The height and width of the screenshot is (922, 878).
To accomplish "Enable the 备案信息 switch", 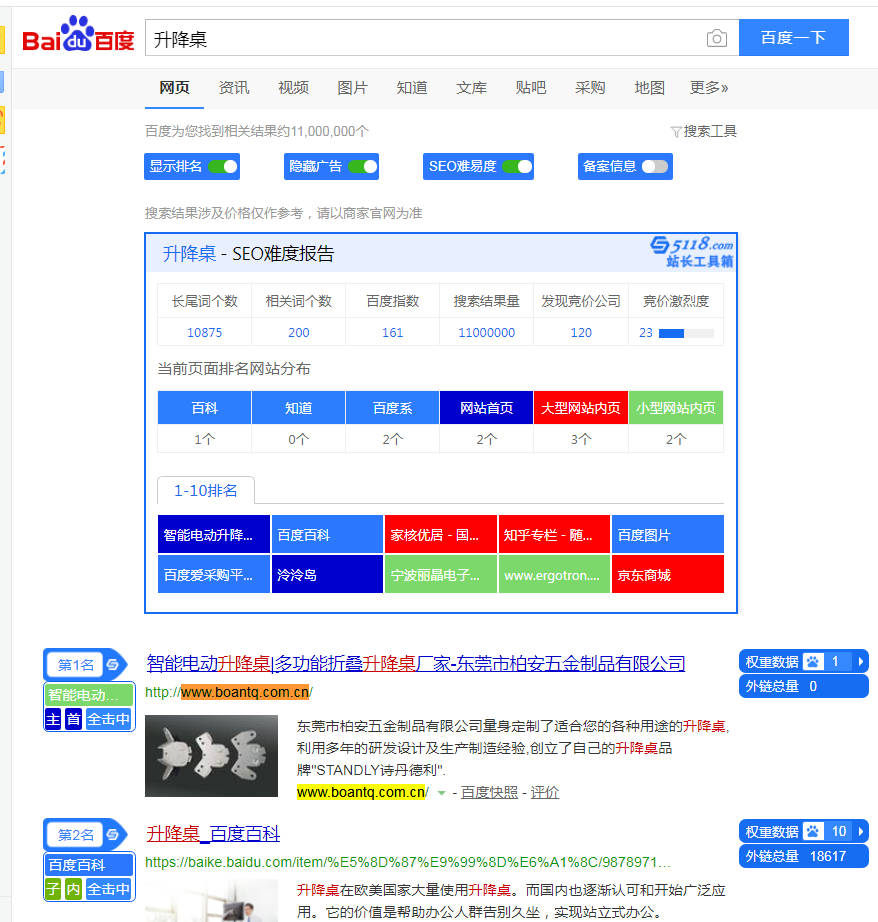I will [655, 166].
